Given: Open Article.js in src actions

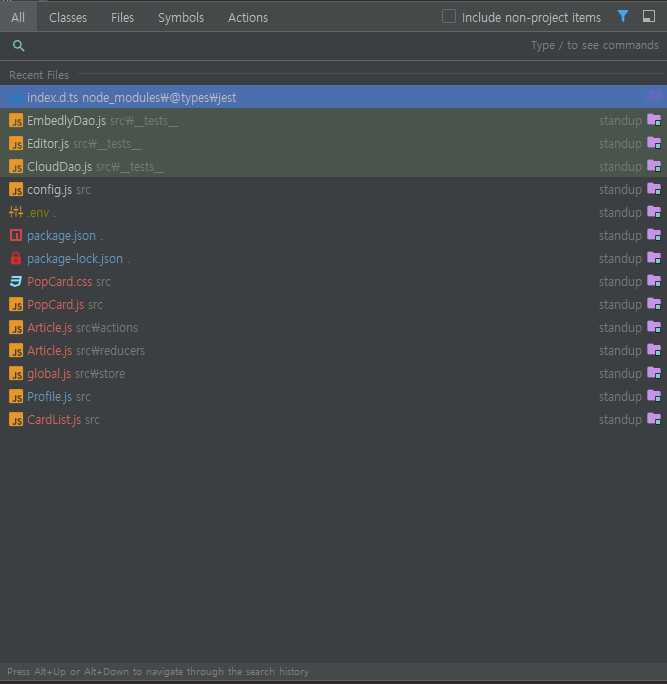Looking at the screenshot, I should click(333, 328).
